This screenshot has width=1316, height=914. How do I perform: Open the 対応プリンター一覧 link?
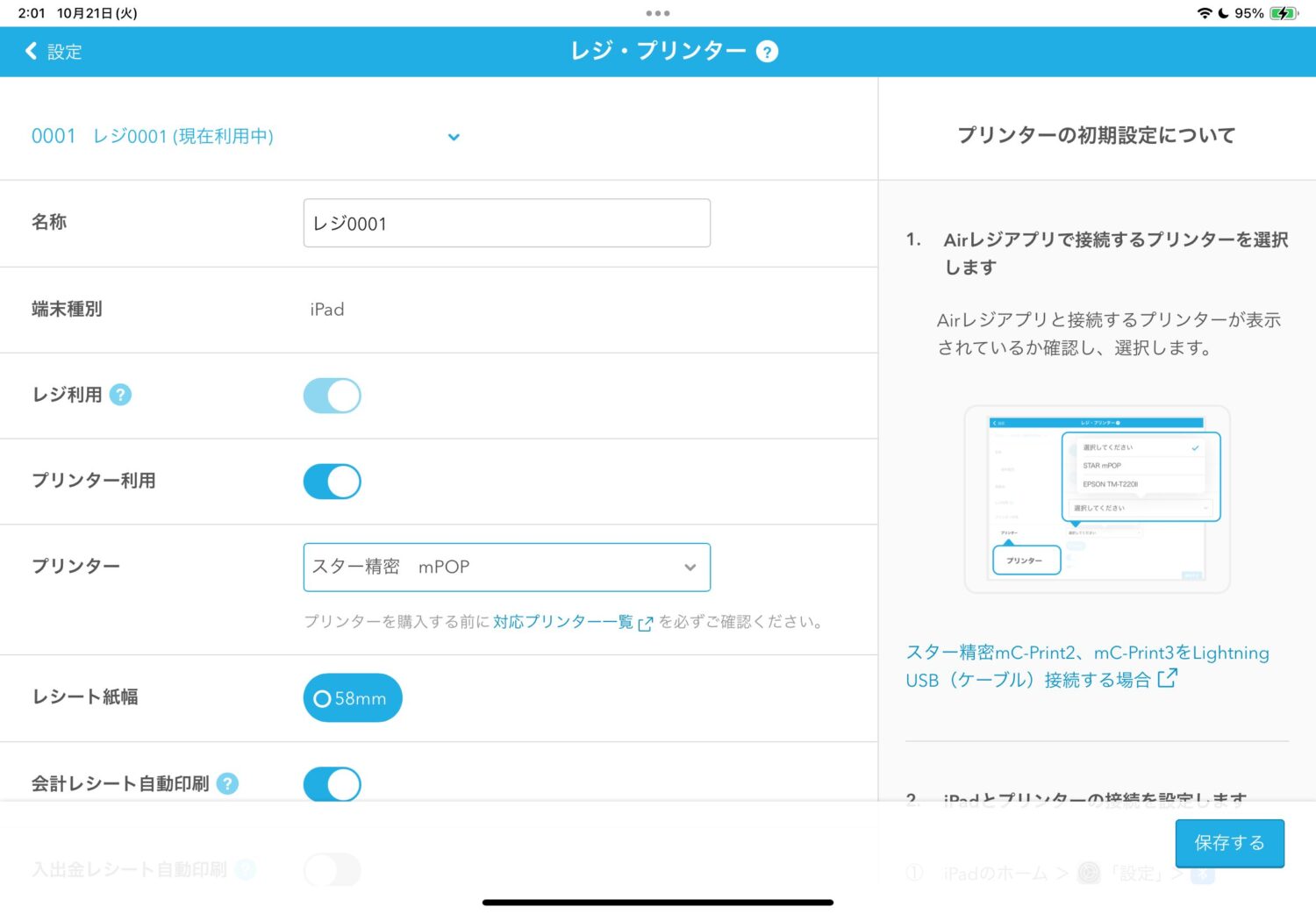pyautogui.click(x=562, y=622)
